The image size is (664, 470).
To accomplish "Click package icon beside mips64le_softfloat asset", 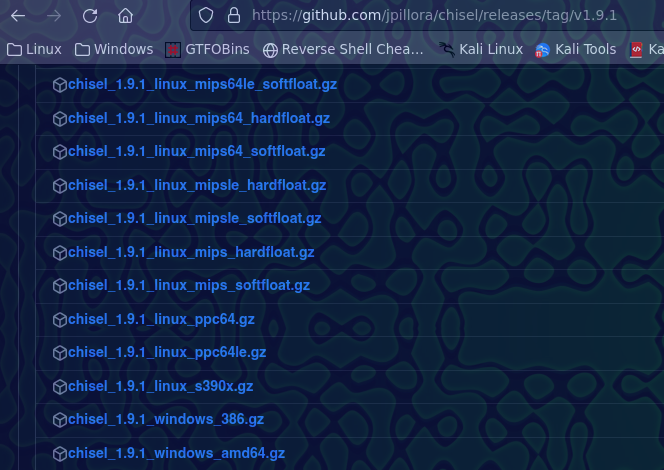I will click(x=60, y=85).
